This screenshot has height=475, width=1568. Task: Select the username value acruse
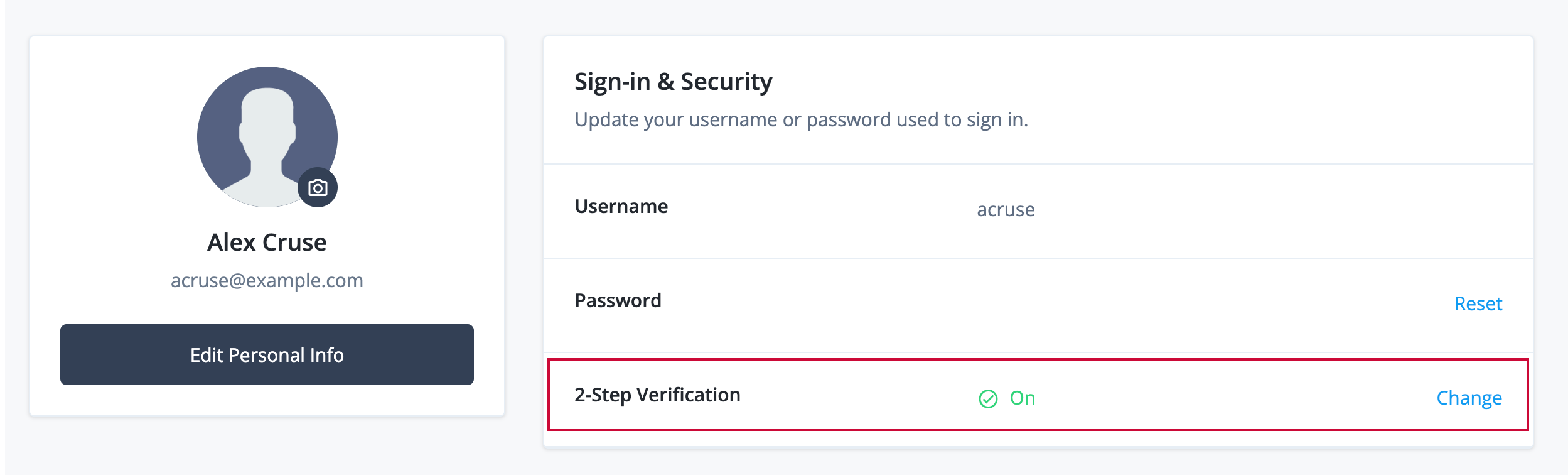(1004, 210)
